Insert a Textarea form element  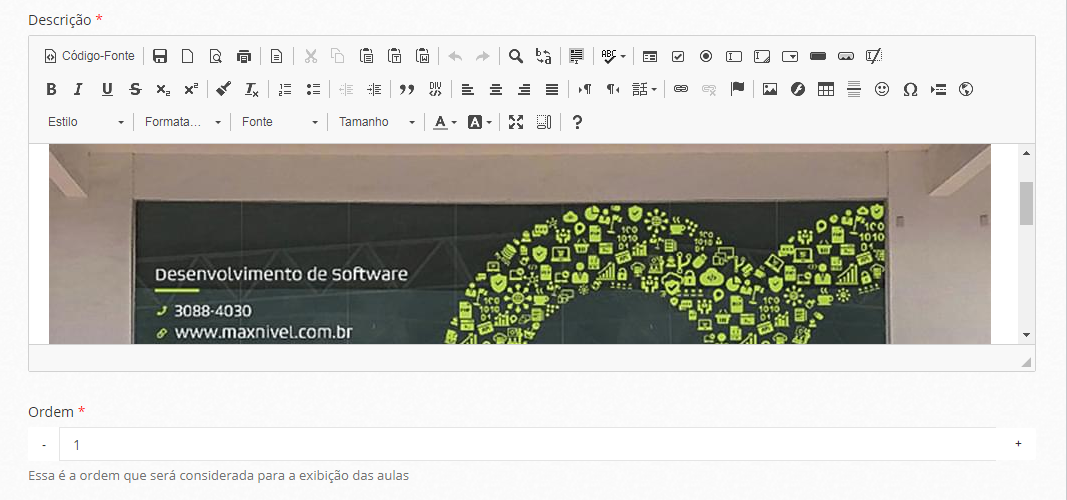click(761, 56)
